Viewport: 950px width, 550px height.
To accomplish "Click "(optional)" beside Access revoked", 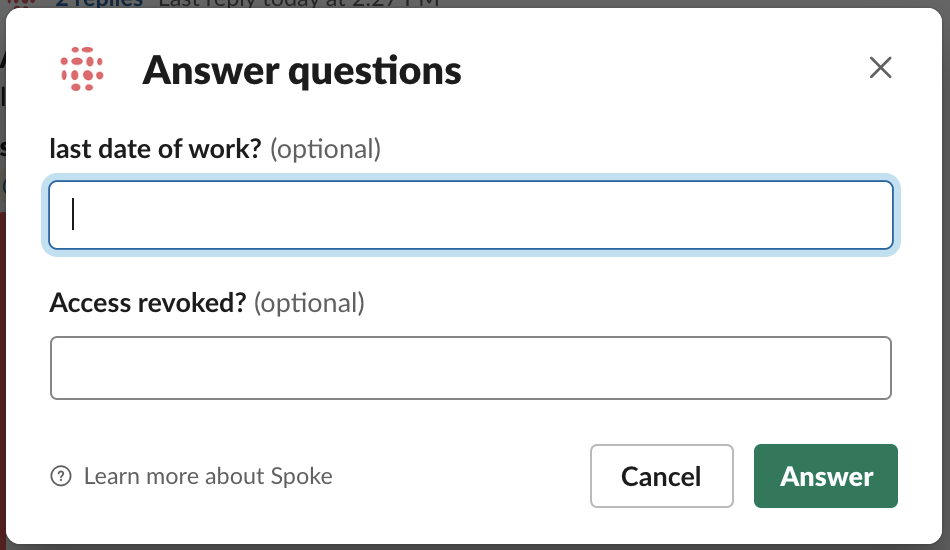I will tap(309, 303).
